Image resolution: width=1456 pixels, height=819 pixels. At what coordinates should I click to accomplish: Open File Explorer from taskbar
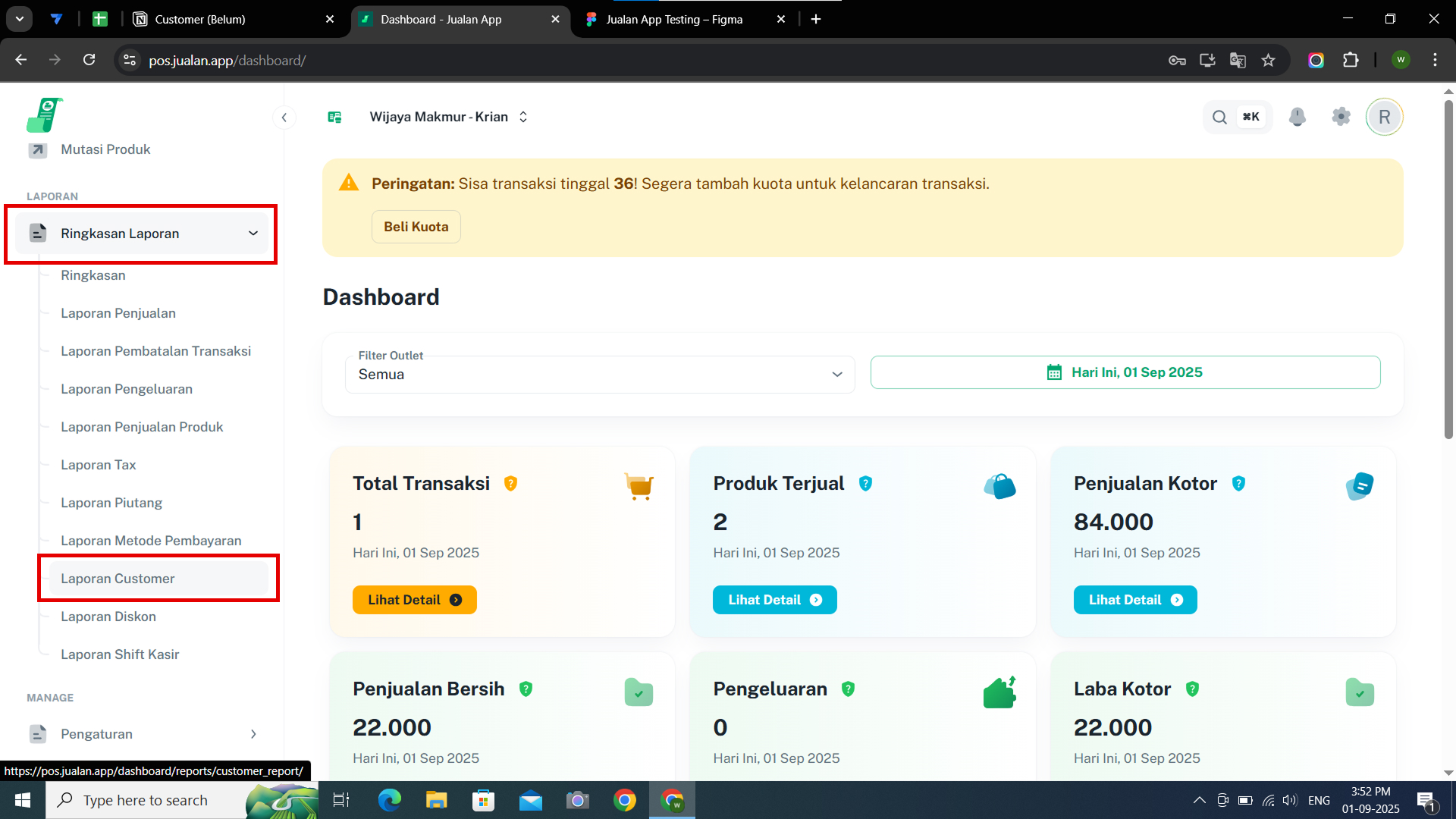click(436, 800)
